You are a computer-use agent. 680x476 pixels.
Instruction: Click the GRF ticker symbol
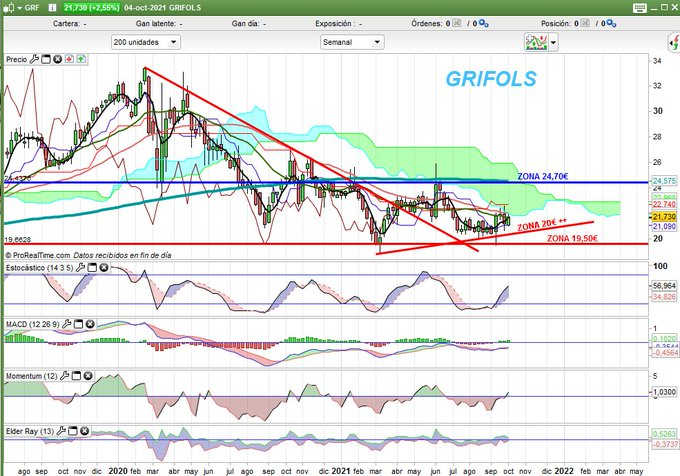tap(32, 7)
